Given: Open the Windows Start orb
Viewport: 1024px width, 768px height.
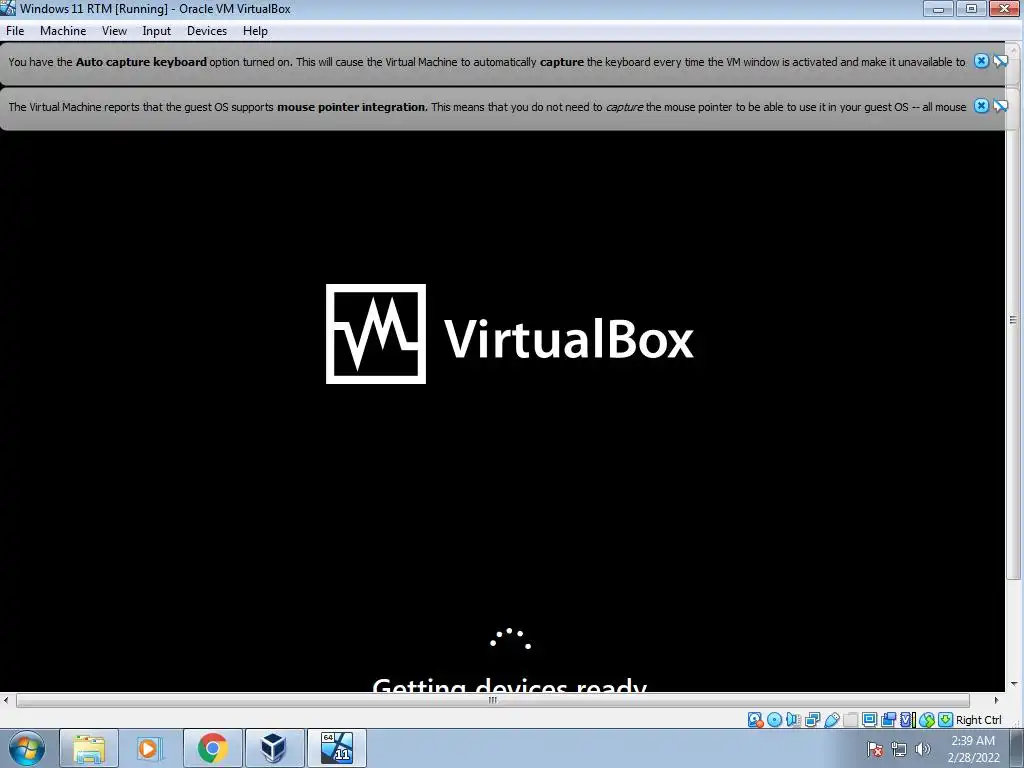Looking at the screenshot, I should [27, 748].
